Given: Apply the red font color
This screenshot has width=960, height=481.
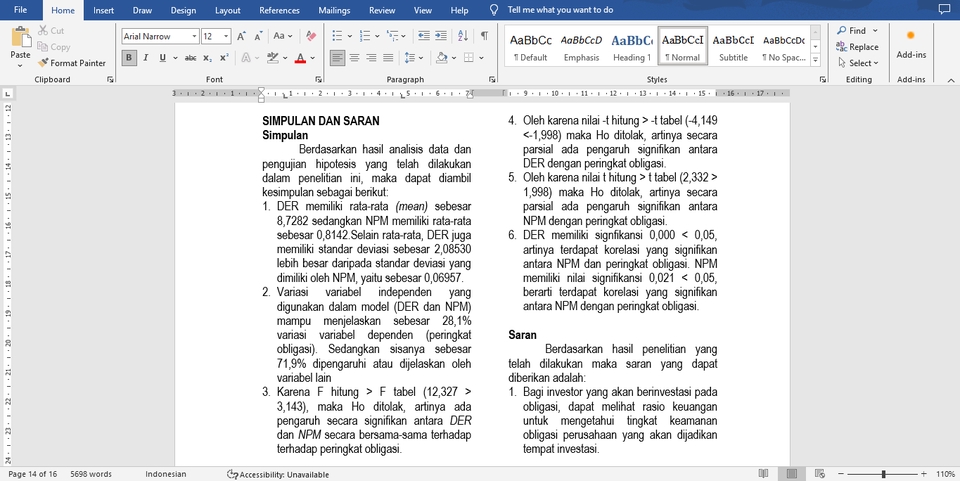Looking at the screenshot, I should coord(300,58).
